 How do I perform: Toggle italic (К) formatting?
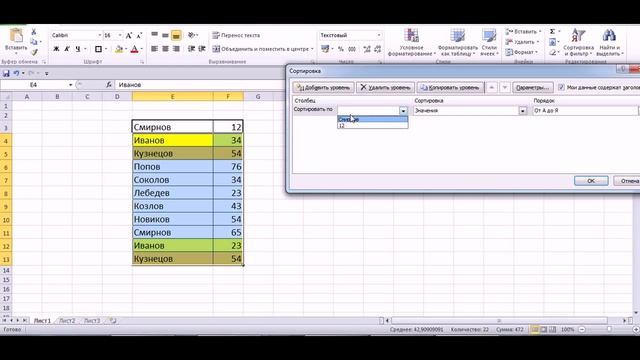[67, 49]
